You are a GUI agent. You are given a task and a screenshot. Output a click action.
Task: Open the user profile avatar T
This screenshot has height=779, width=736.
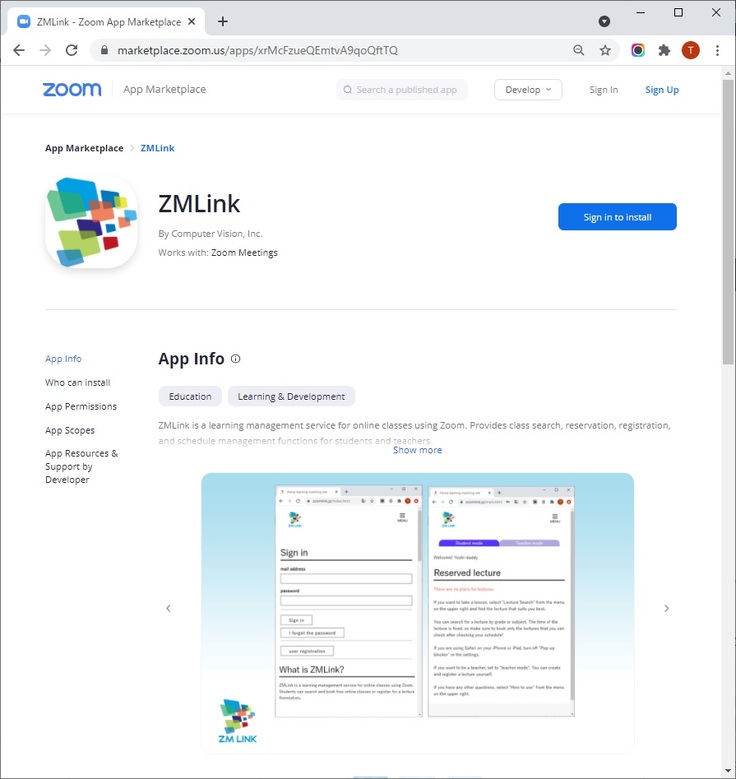tap(690, 50)
